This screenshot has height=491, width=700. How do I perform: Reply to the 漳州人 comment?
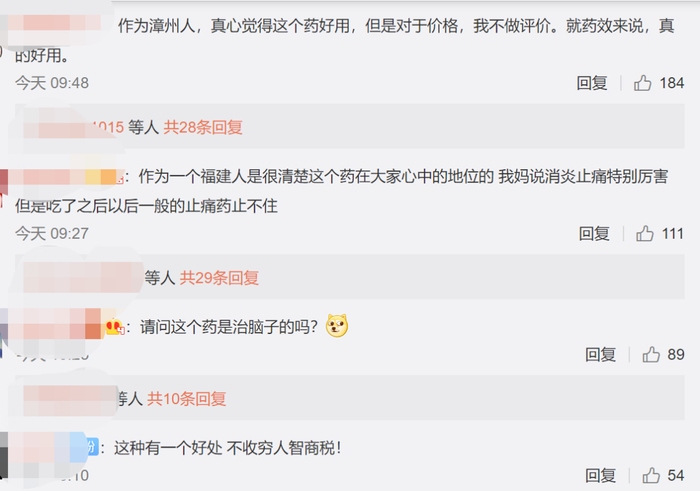(x=592, y=83)
